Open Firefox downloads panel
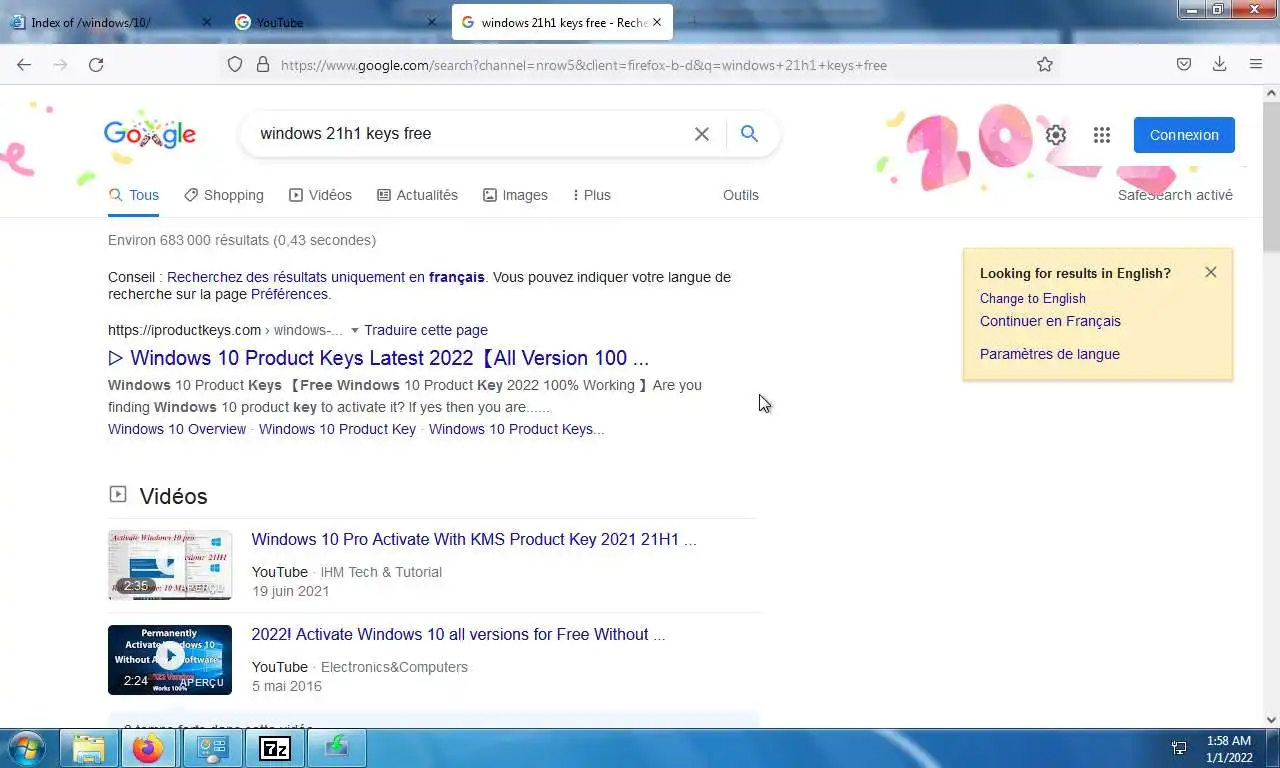 click(x=1219, y=64)
